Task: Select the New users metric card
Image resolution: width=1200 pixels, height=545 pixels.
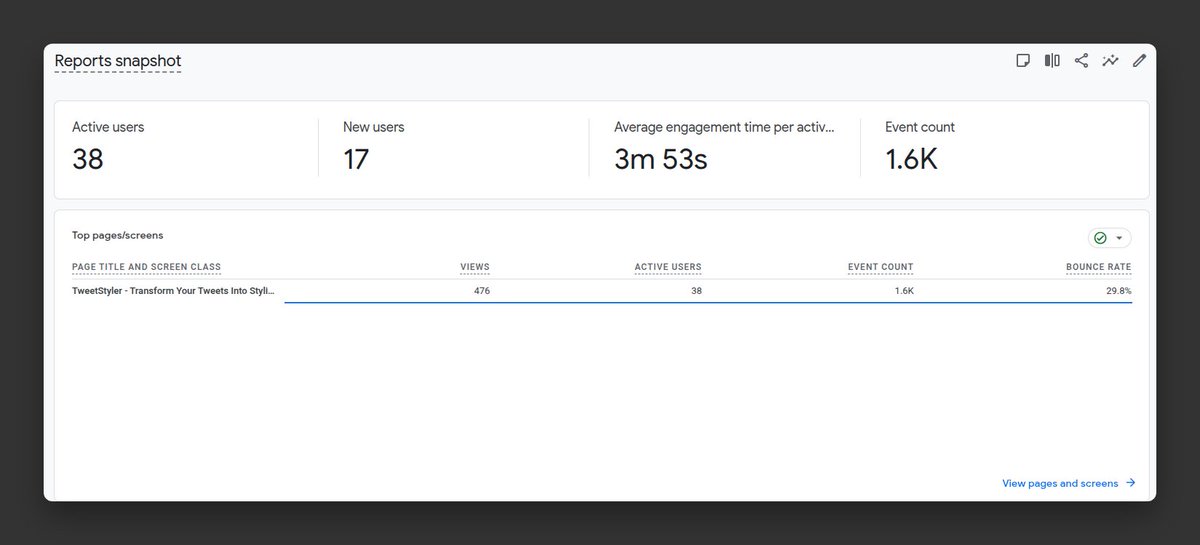Action: (453, 148)
